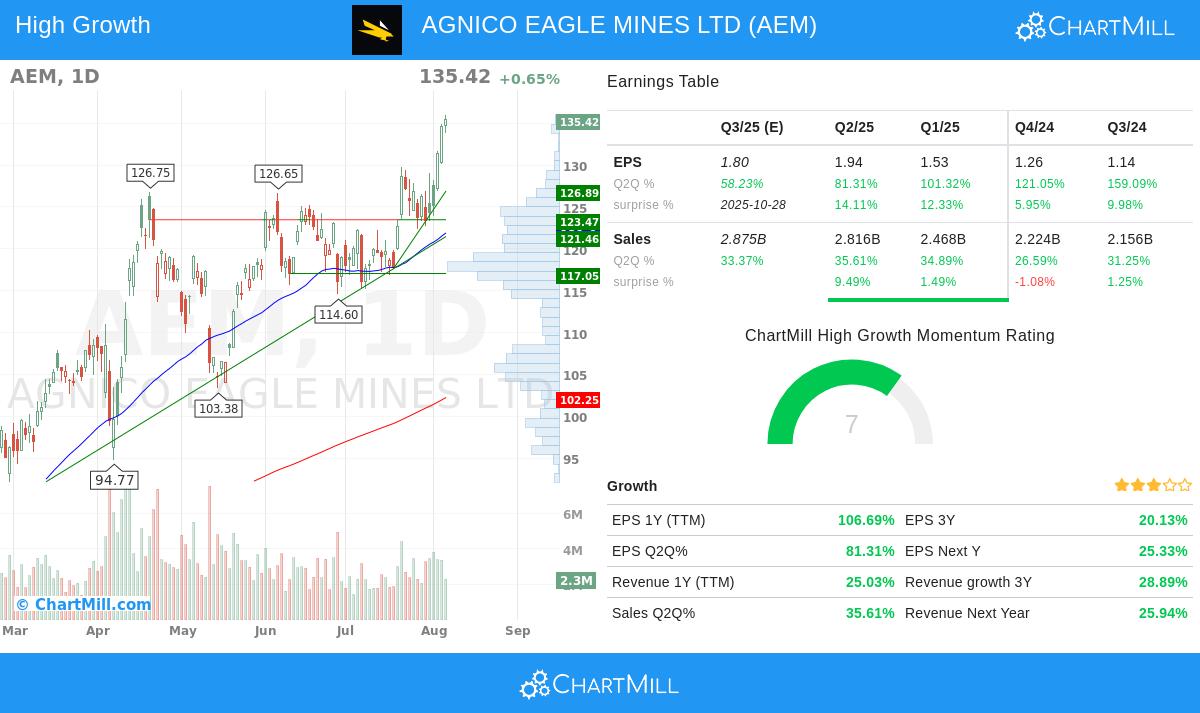
Task: Click the Q4/24 EPS value 1.26
Action: [1029, 162]
